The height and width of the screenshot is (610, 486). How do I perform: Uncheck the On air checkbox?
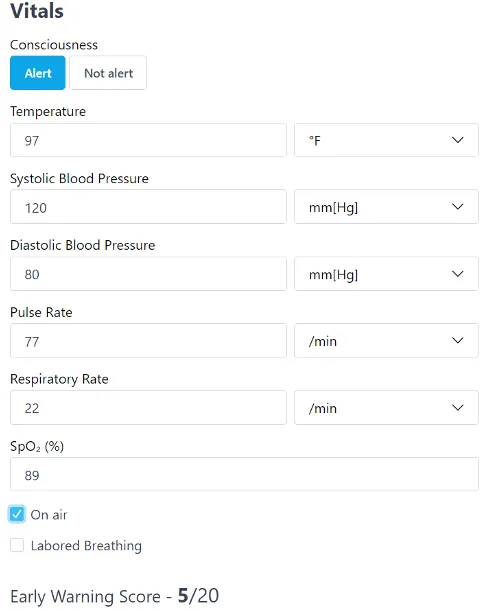click(17, 514)
